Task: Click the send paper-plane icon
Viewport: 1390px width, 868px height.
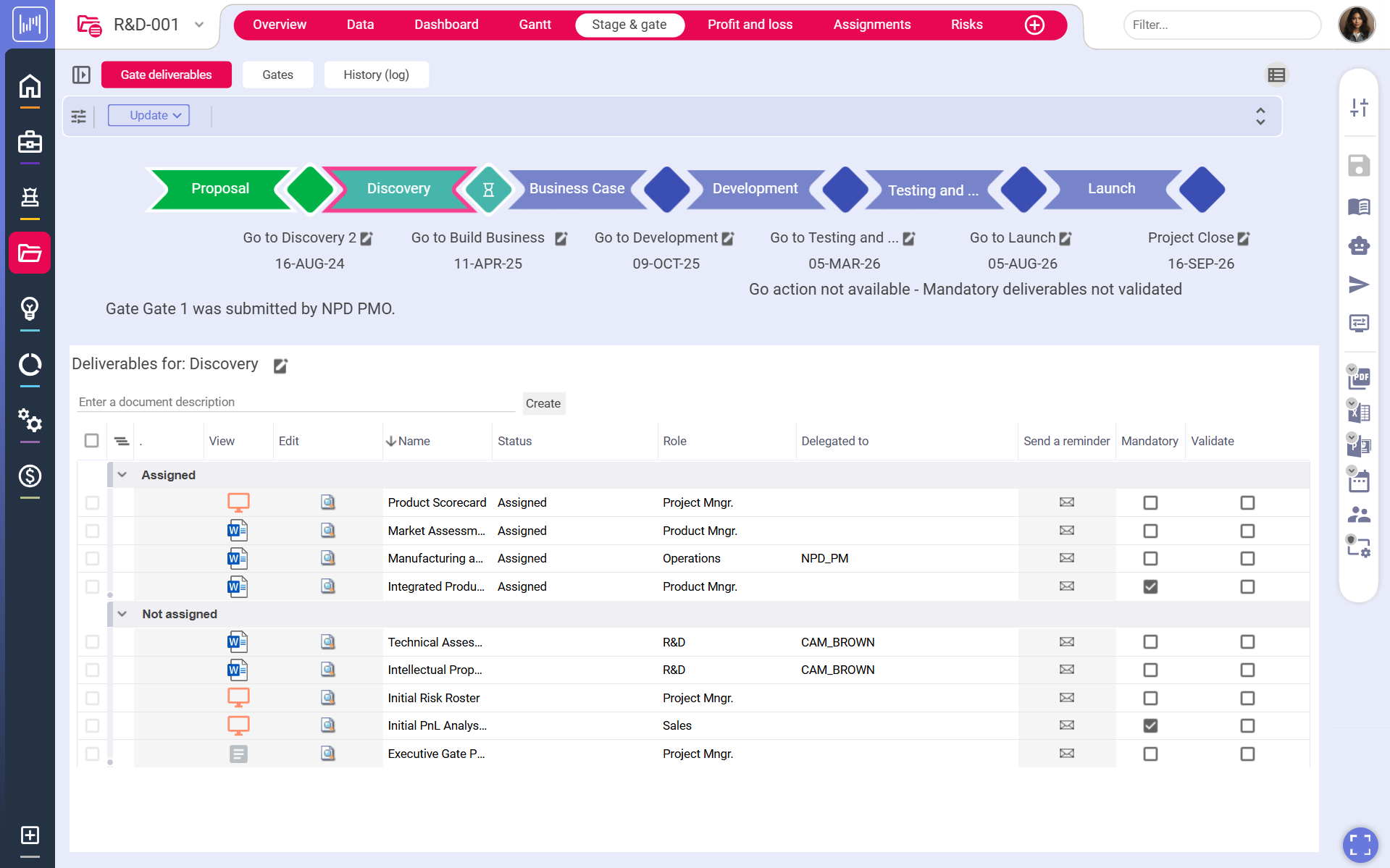Action: (x=1359, y=285)
